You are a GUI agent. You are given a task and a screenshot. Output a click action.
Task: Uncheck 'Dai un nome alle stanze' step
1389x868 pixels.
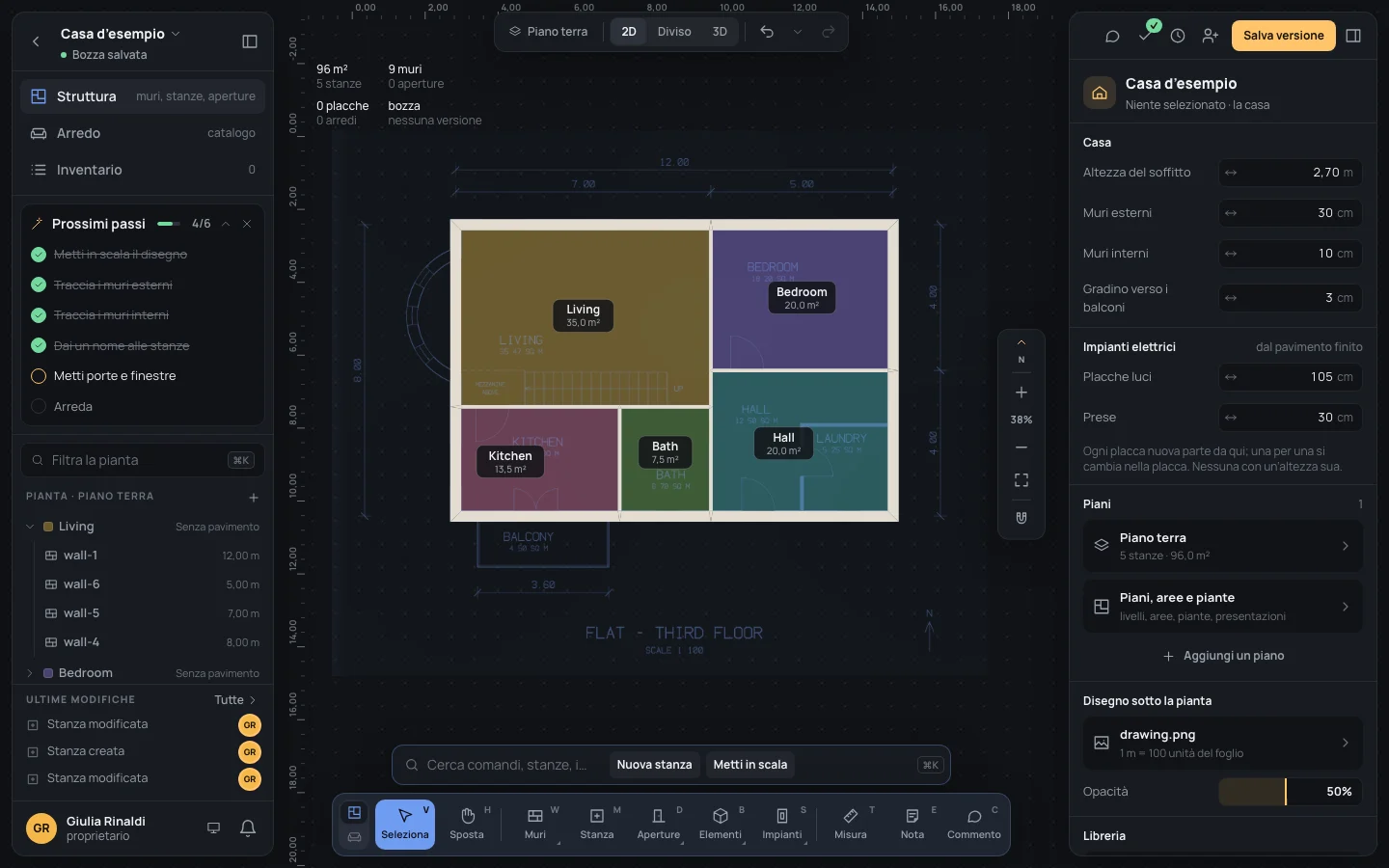(x=39, y=345)
